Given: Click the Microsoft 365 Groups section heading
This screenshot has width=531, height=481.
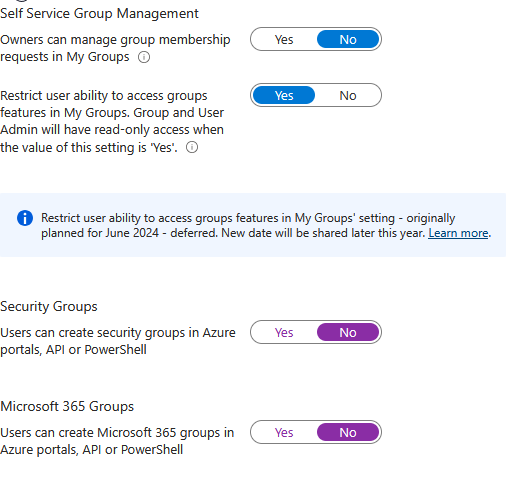Looking at the screenshot, I should click(x=67, y=406).
